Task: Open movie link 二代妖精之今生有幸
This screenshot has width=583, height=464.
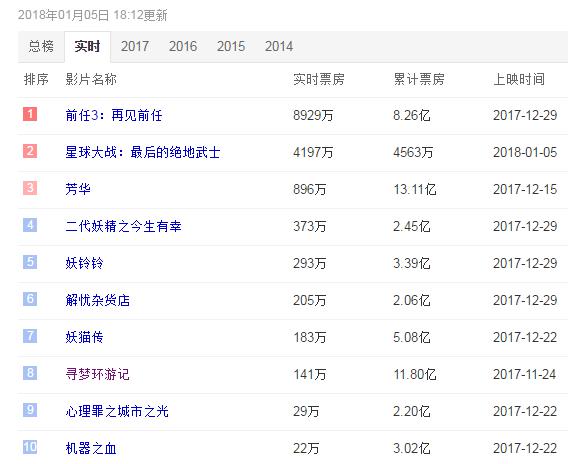Action: 123,226
